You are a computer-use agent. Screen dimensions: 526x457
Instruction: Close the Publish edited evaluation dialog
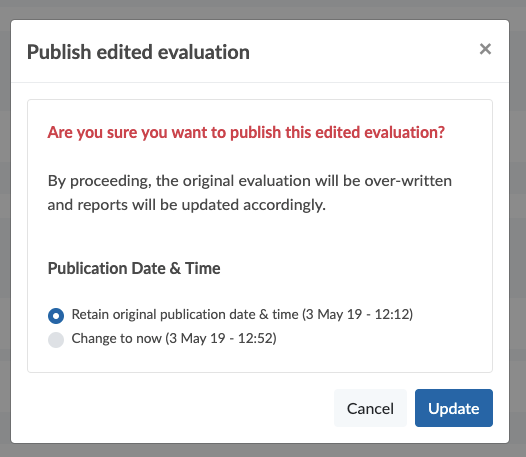pyautogui.click(x=485, y=49)
